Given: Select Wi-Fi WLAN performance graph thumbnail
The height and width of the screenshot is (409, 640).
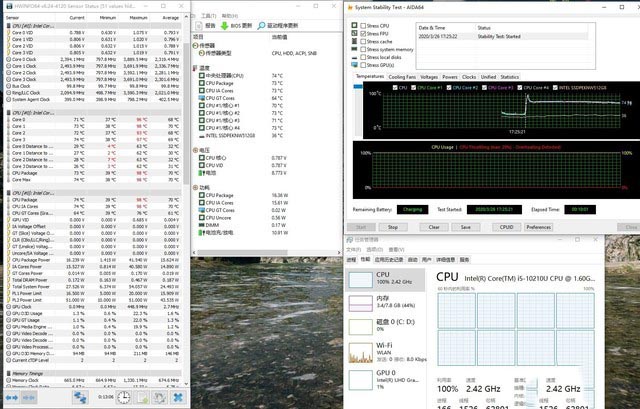Looking at the screenshot, I should (x=361, y=353).
